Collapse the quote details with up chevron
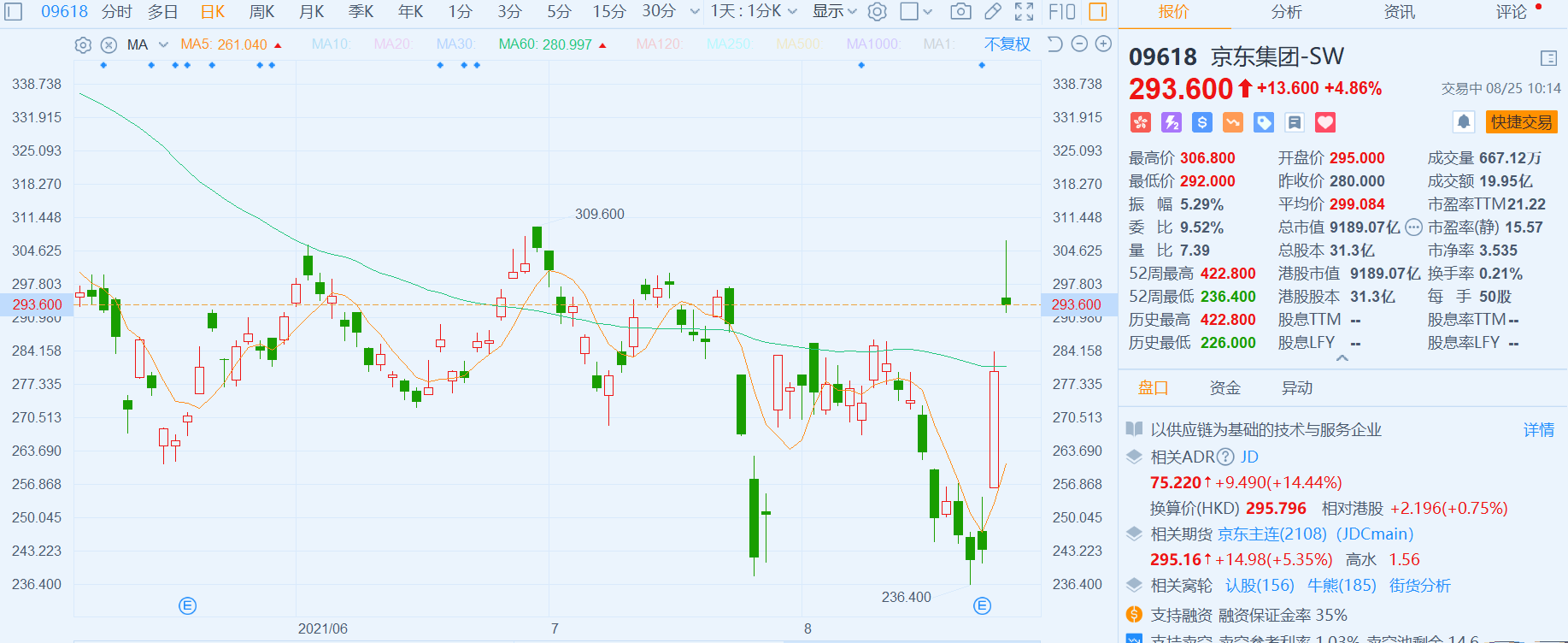 click(x=1342, y=359)
